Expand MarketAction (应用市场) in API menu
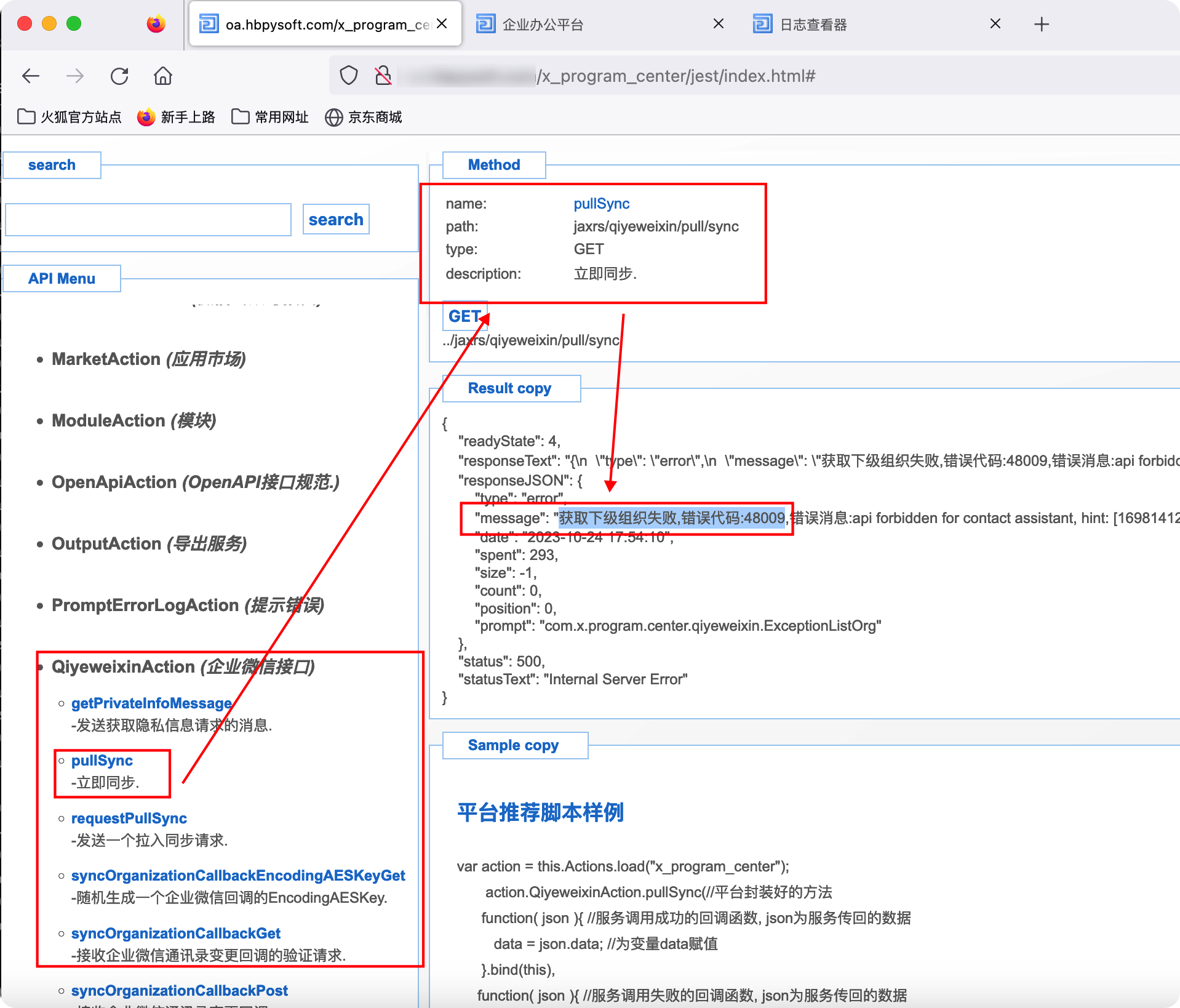The width and height of the screenshot is (1180, 1008). click(149, 359)
